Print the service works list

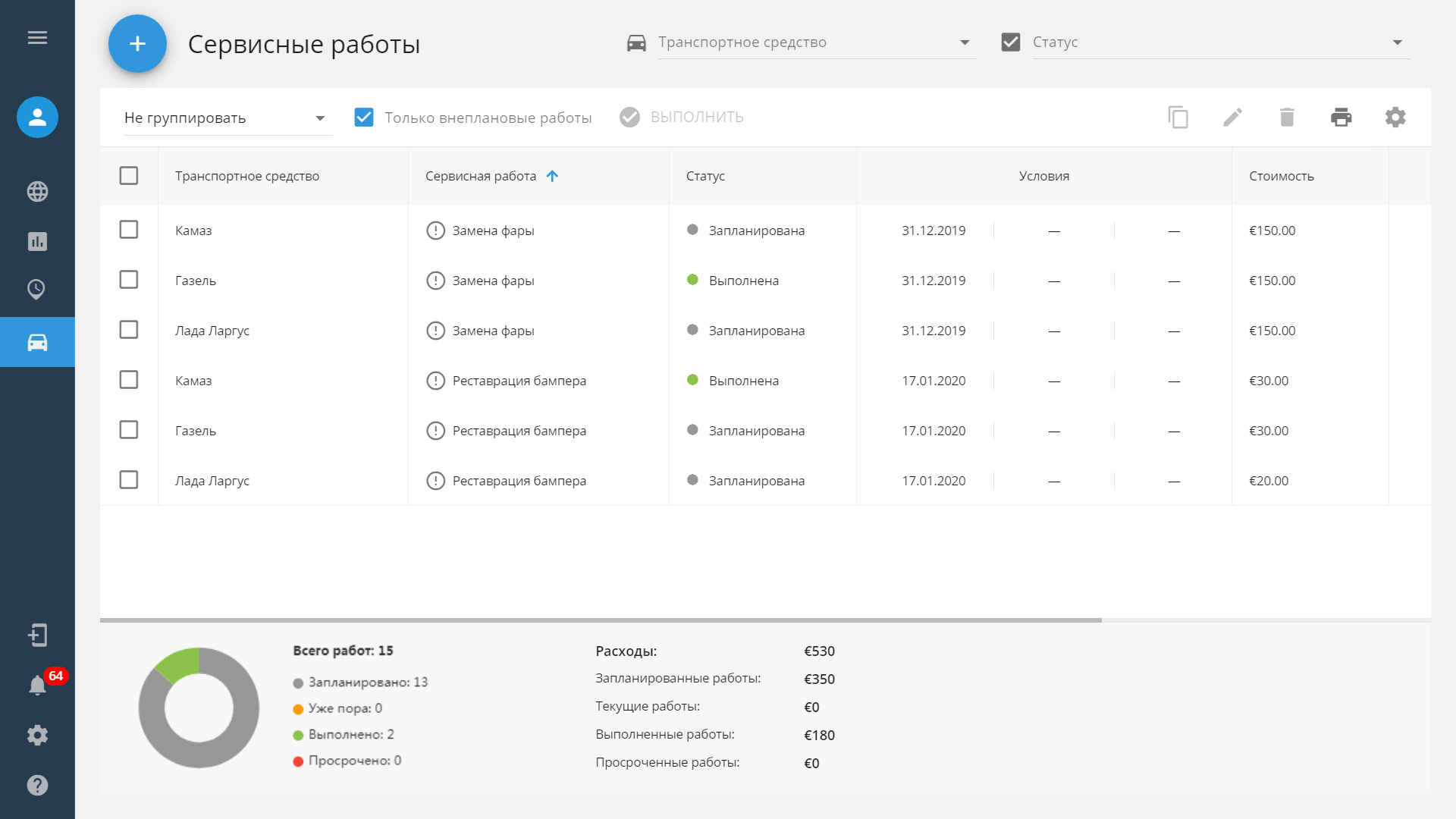(x=1341, y=117)
